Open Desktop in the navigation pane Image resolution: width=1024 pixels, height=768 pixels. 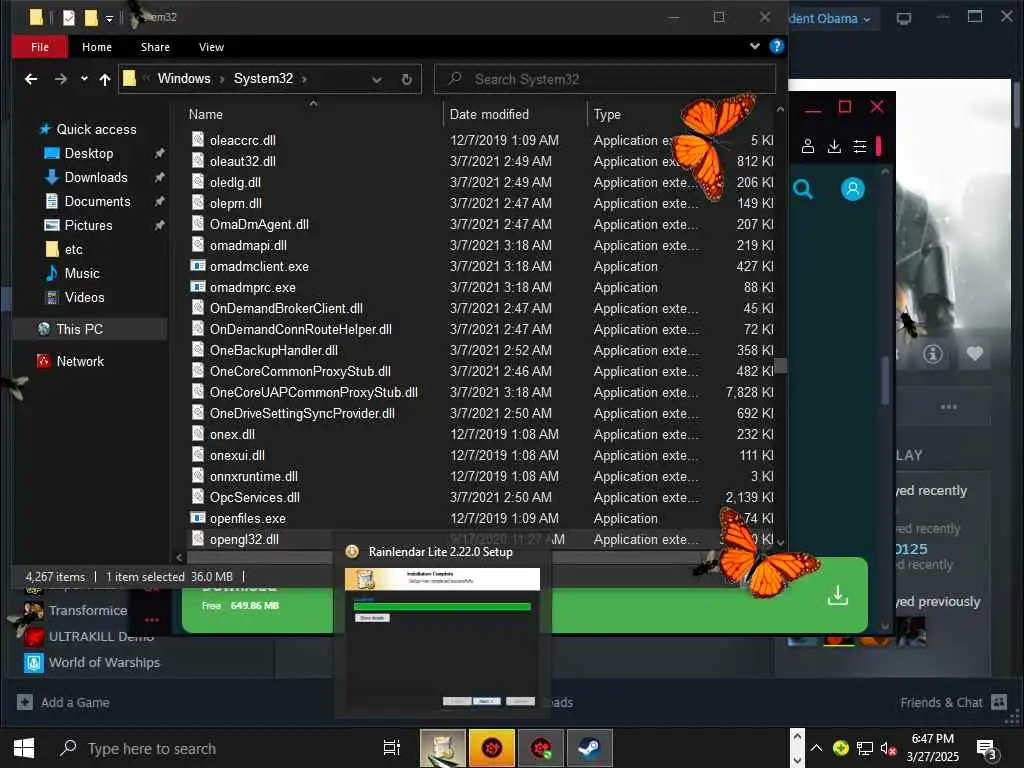click(x=89, y=153)
